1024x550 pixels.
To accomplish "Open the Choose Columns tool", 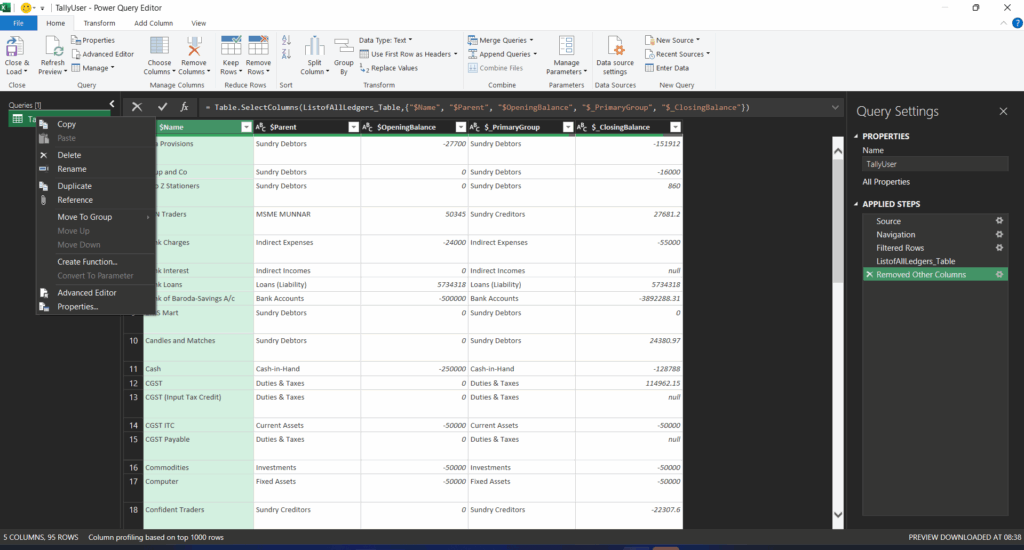I will (159, 48).
